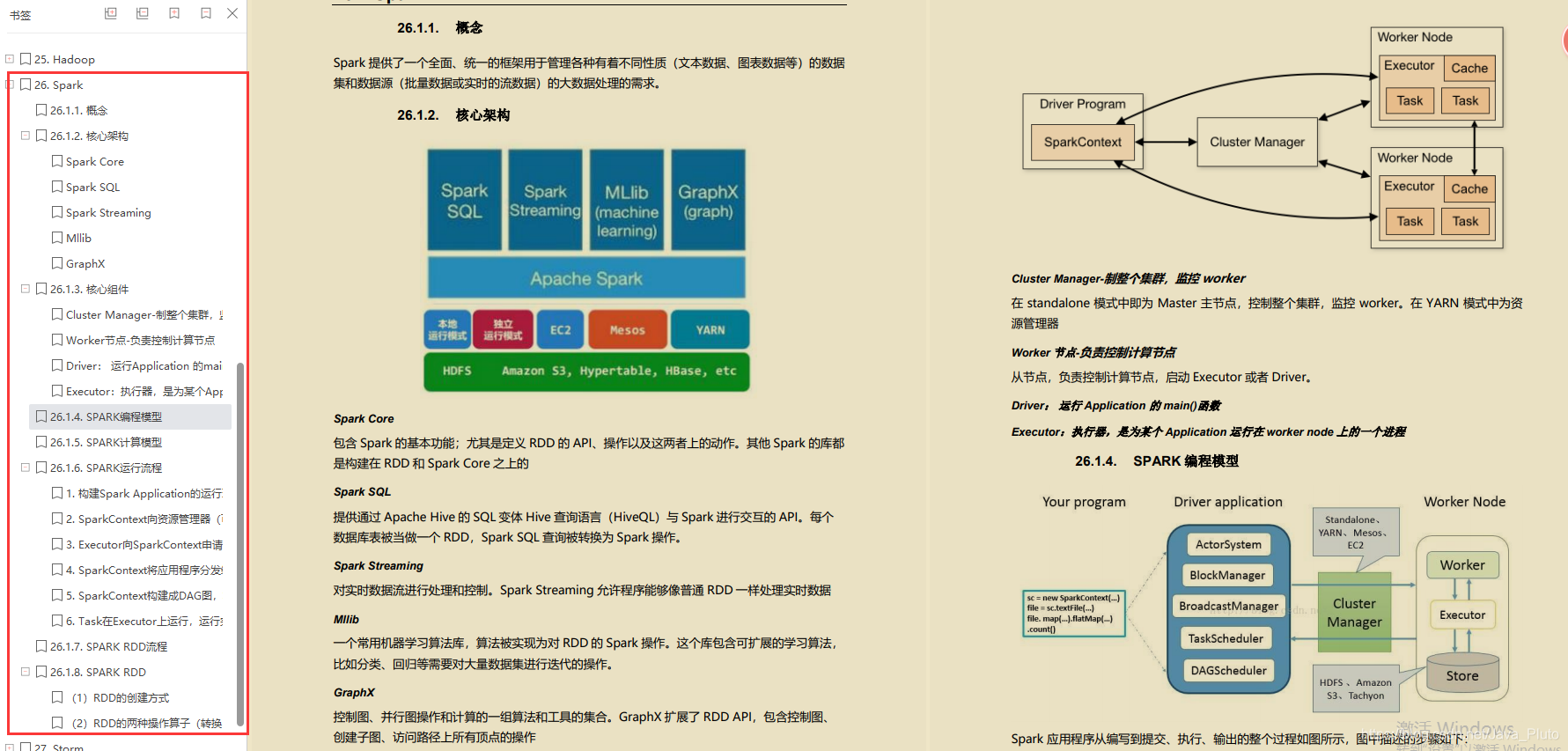Click the 26.1.1. 概念 heading in the page
The width and height of the screenshot is (1568, 751).
pos(439,28)
